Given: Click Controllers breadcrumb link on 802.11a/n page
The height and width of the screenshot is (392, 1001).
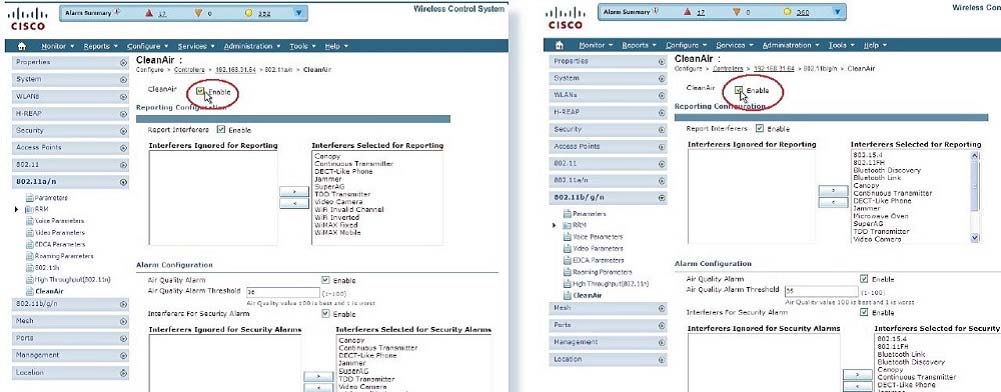Looking at the screenshot, I should (191, 69).
